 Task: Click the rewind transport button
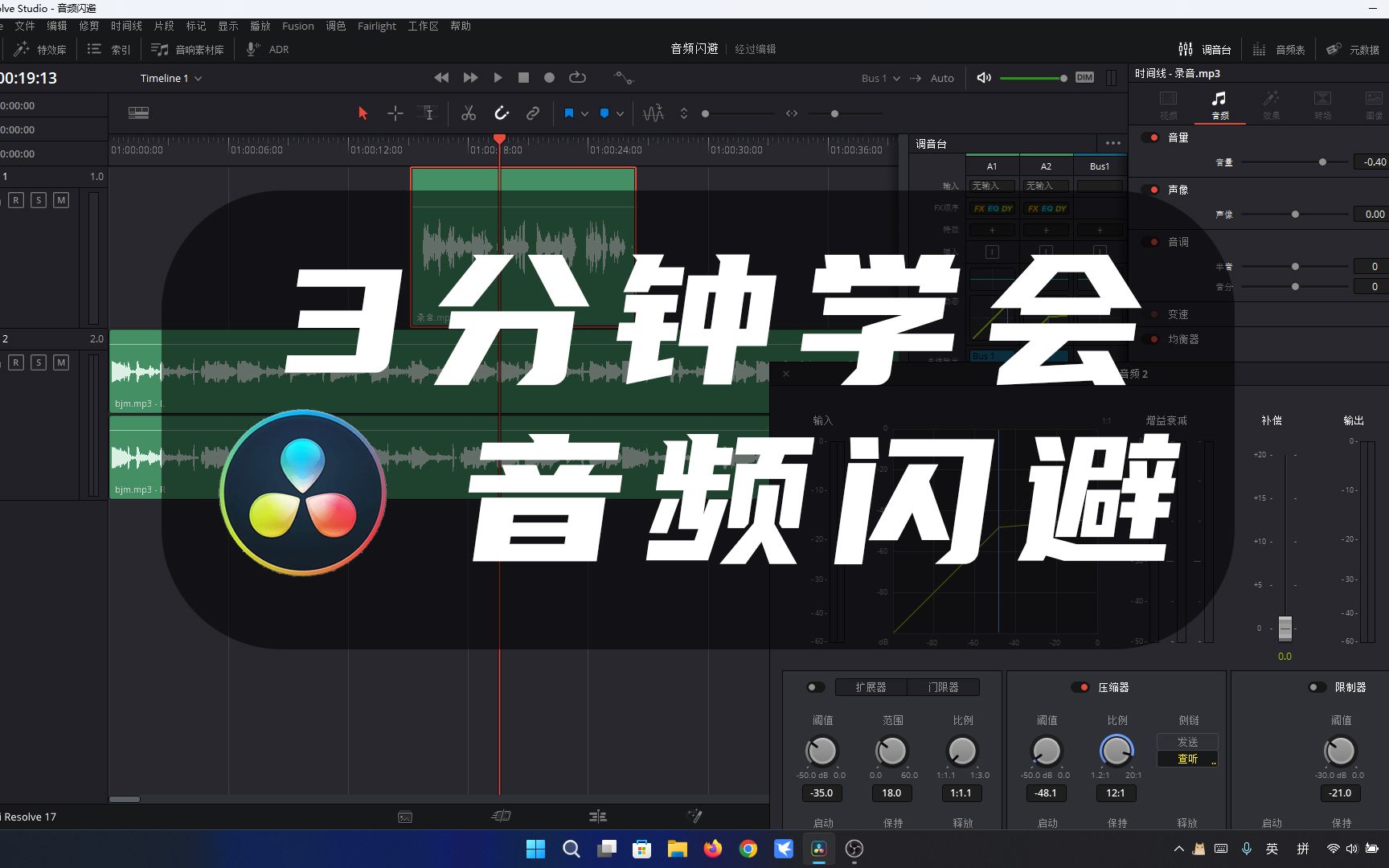point(441,78)
